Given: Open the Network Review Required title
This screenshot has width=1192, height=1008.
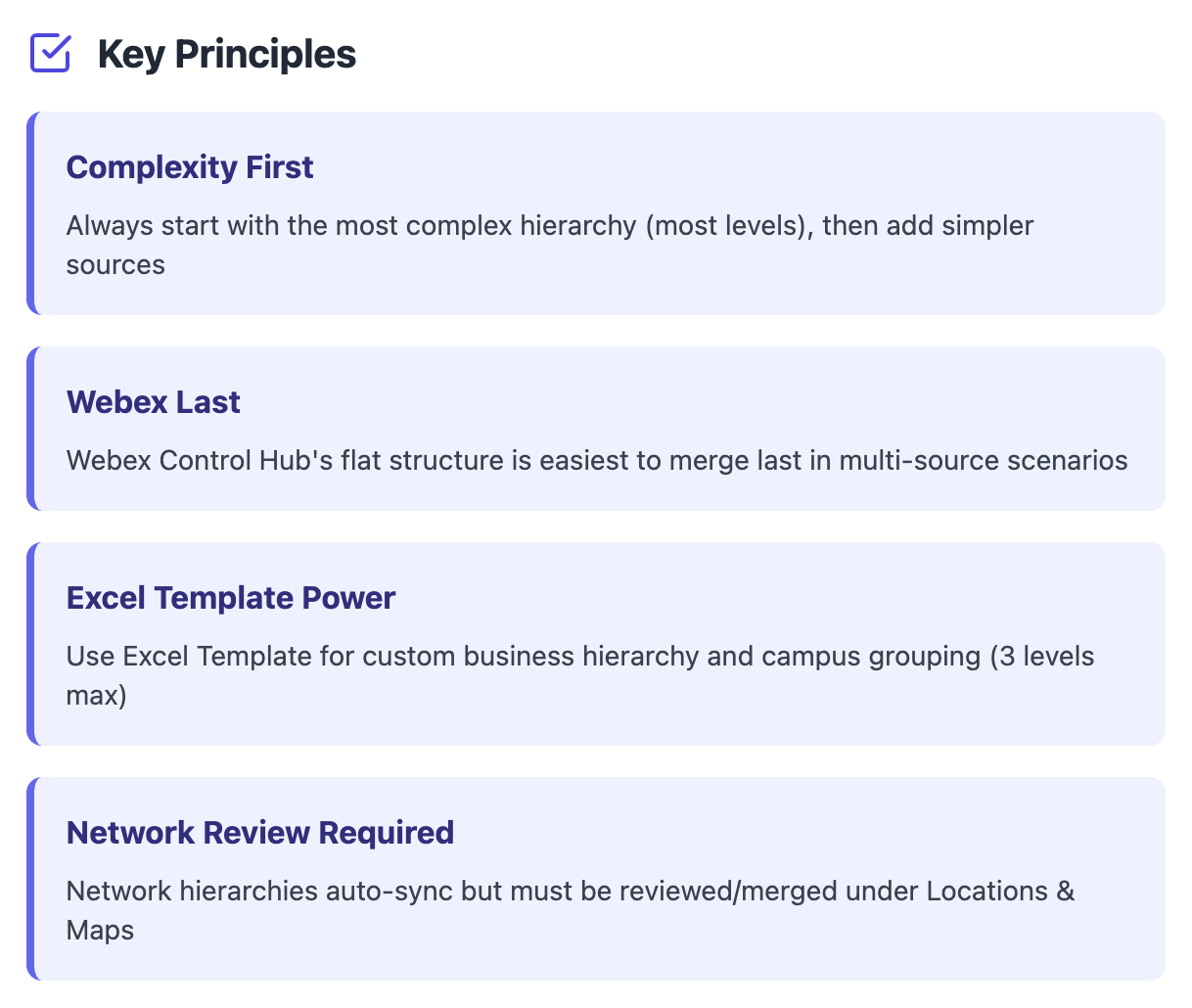Looking at the screenshot, I should (260, 833).
